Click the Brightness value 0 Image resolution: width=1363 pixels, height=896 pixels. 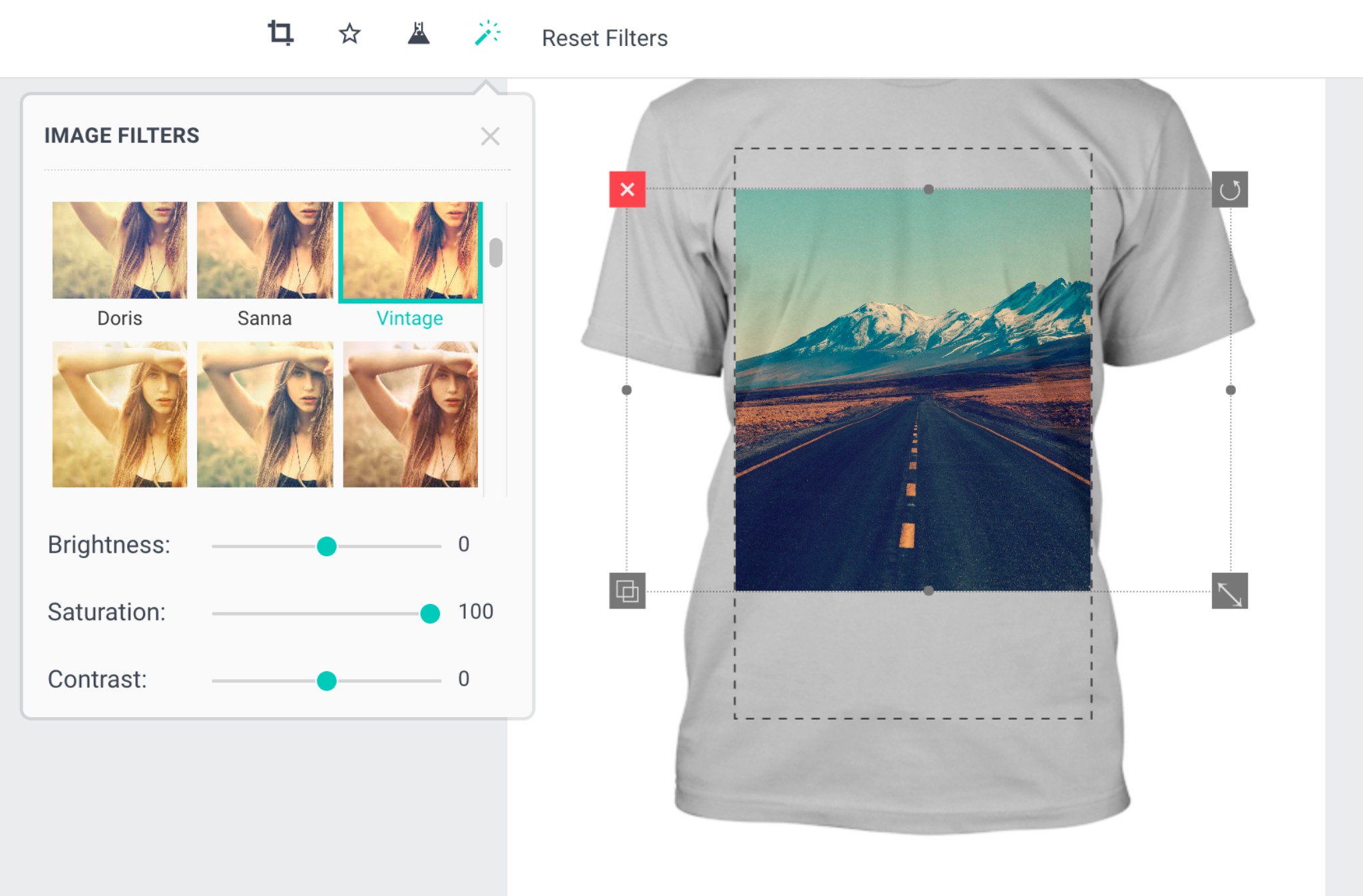click(x=464, y=544)
